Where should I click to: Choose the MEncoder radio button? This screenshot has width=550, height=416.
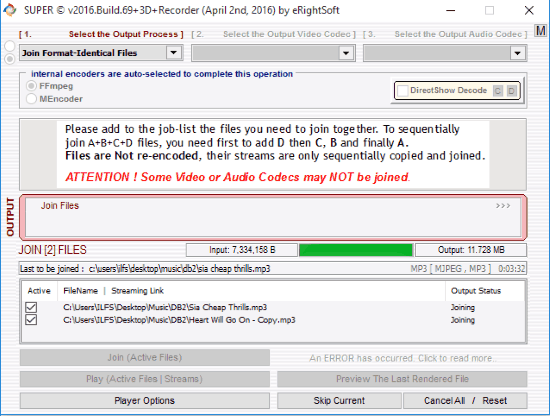[31, 99]
